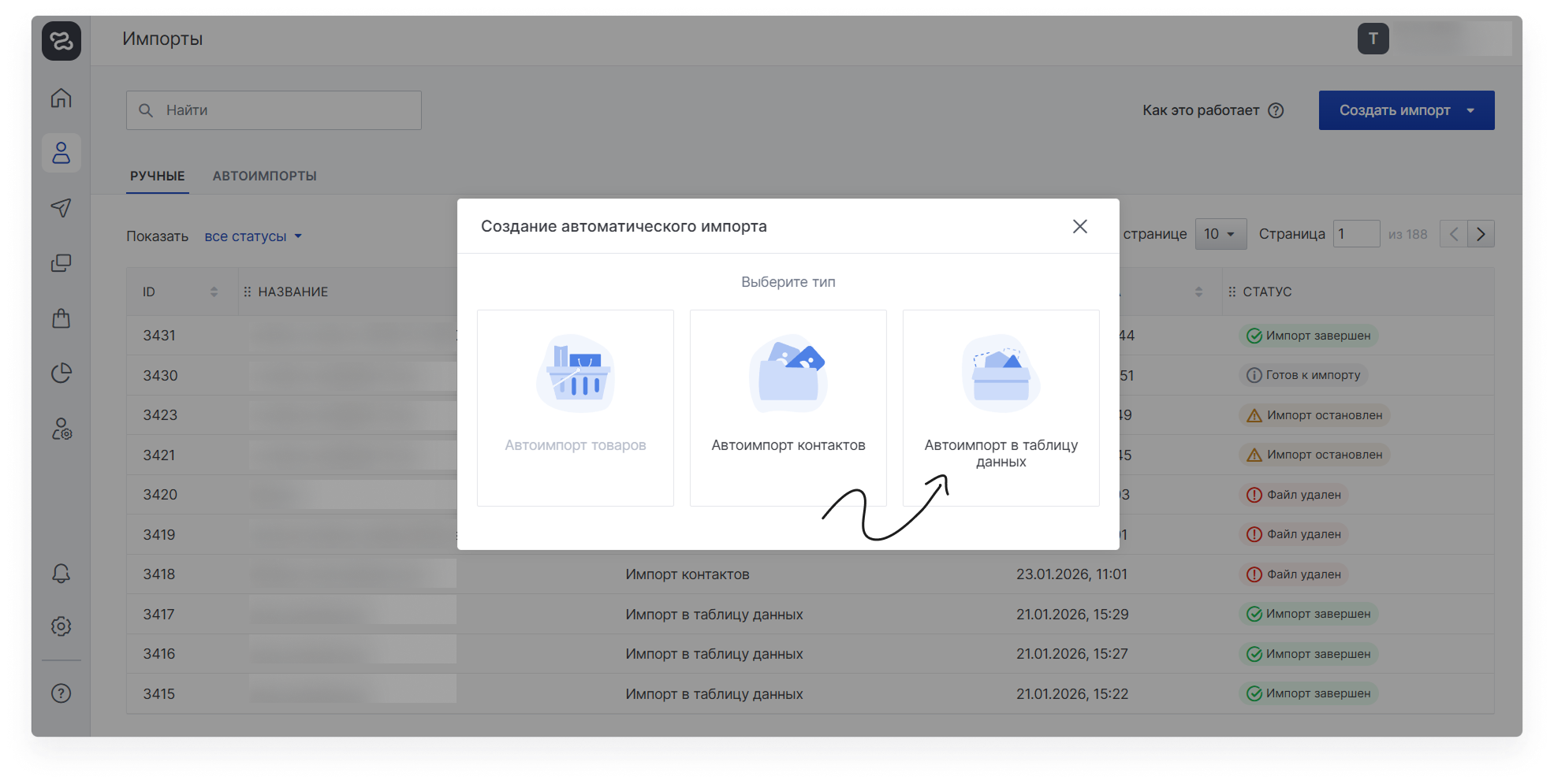This screenshot has width=1554, height=784.
Task: Select the РУЧНЫЕ tab
Action: [158, 176]
